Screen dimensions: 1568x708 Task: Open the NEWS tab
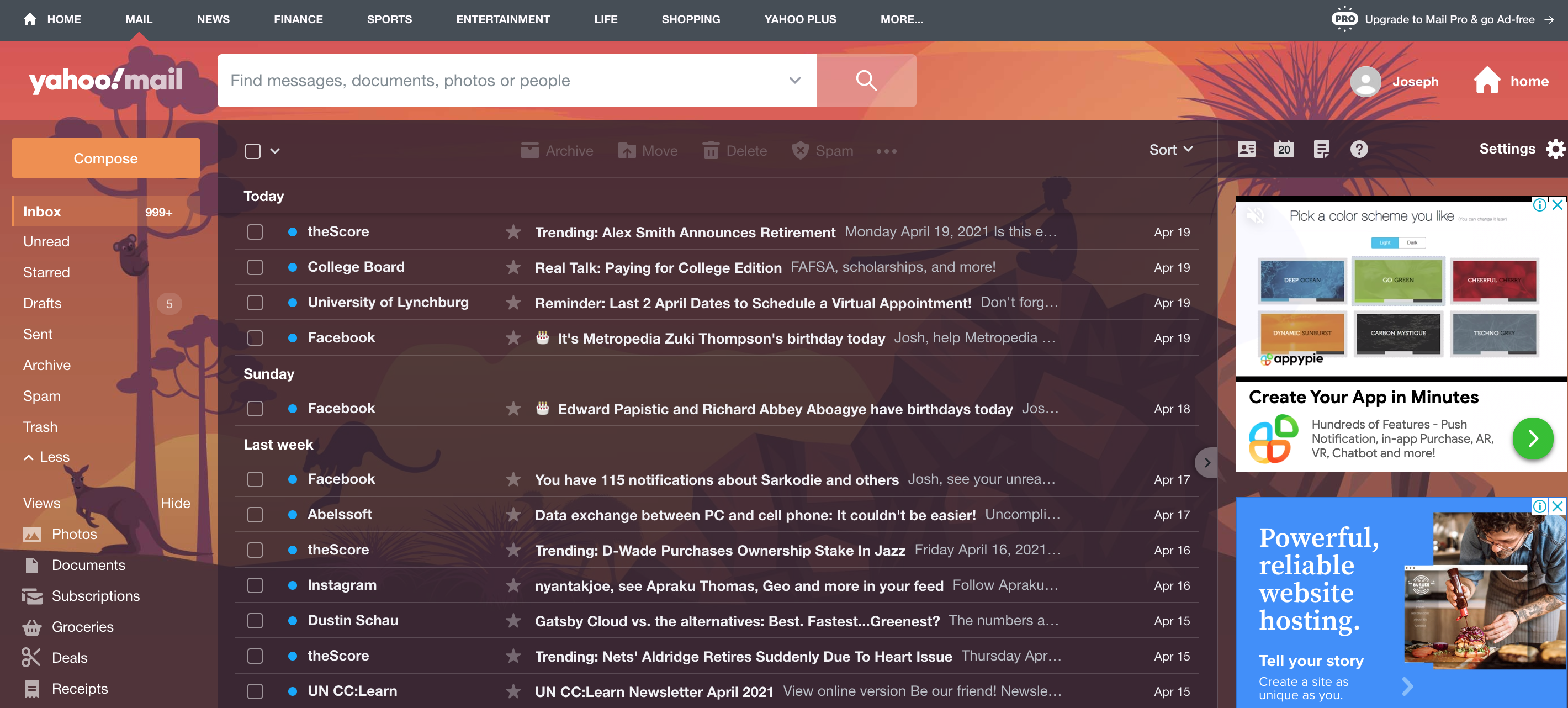[x=213, y=19]
